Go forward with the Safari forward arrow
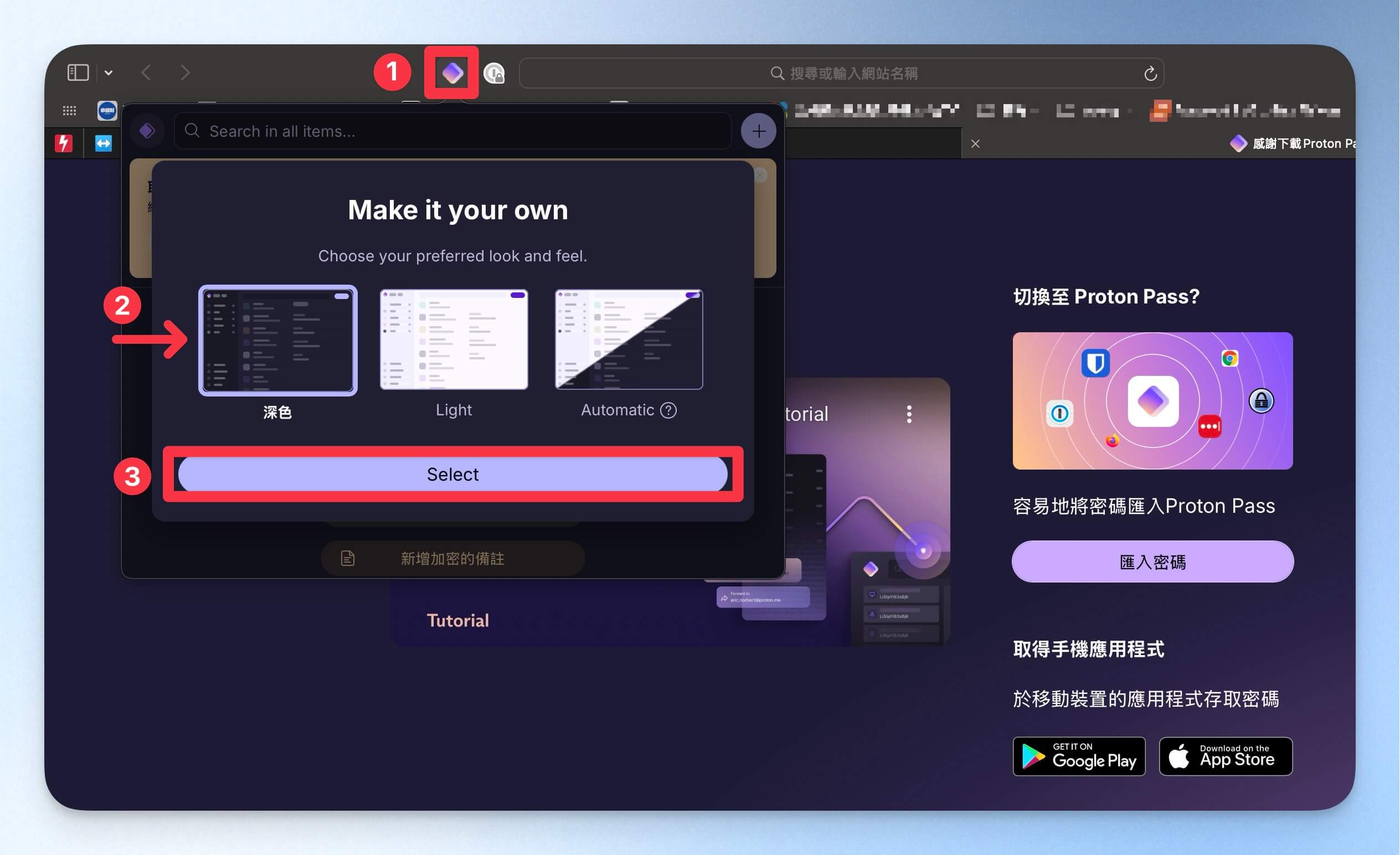Screen dimensions: 1400x855 click(x=184, y=73)
